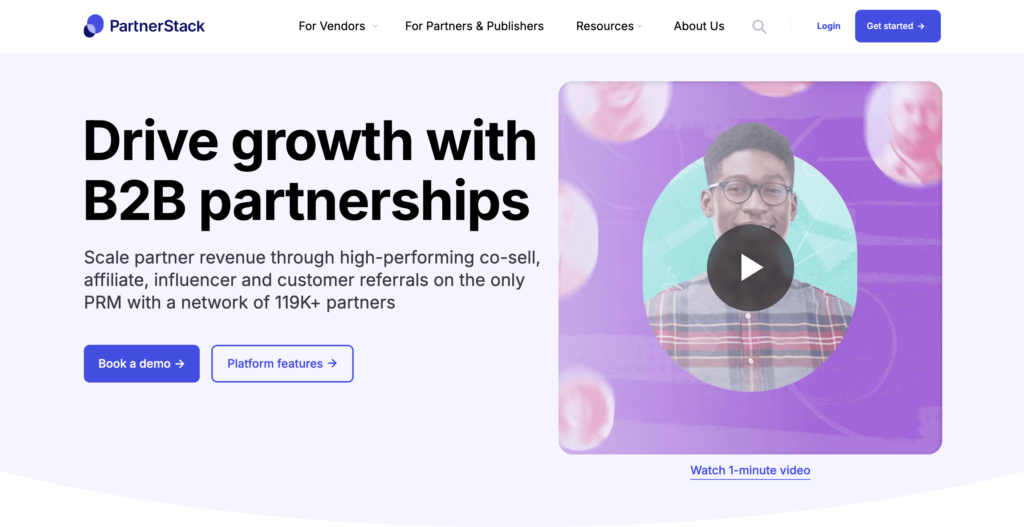Play the hero video
This screenshot has height=527, width=1024.
coord(750,268)
